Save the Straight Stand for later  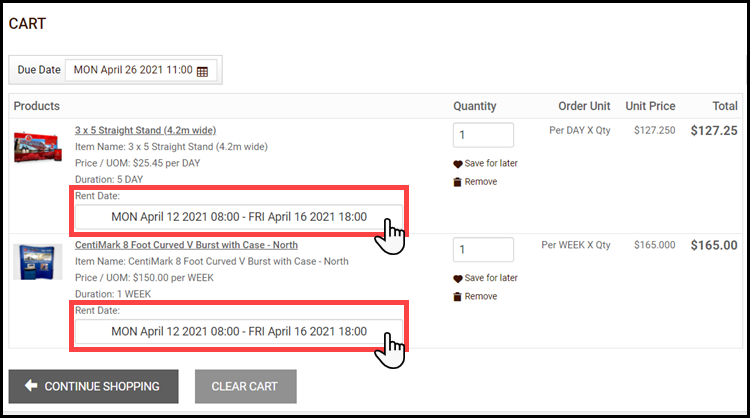coord(490,163)
